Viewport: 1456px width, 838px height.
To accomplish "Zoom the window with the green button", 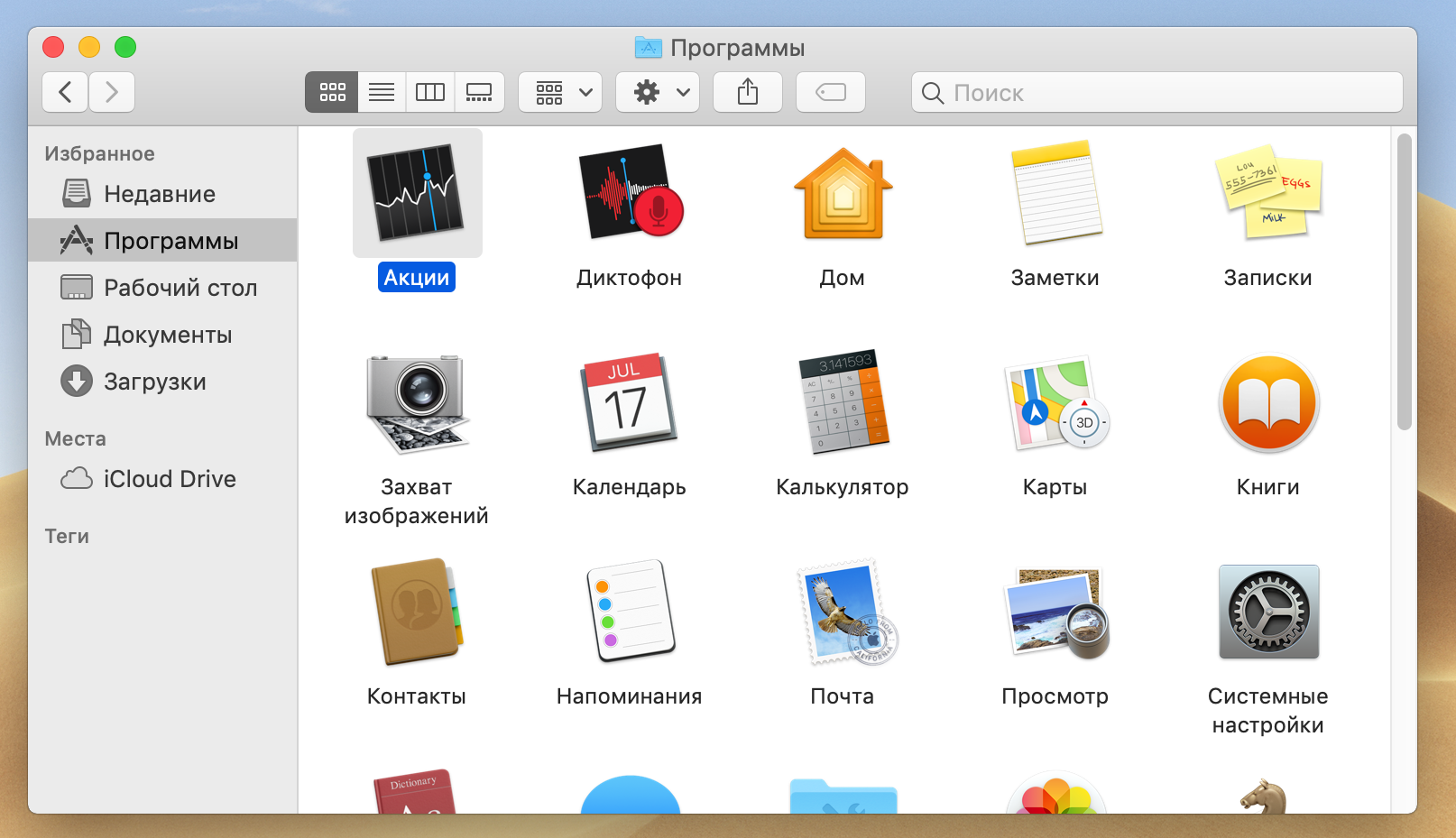I will point(125,47).
